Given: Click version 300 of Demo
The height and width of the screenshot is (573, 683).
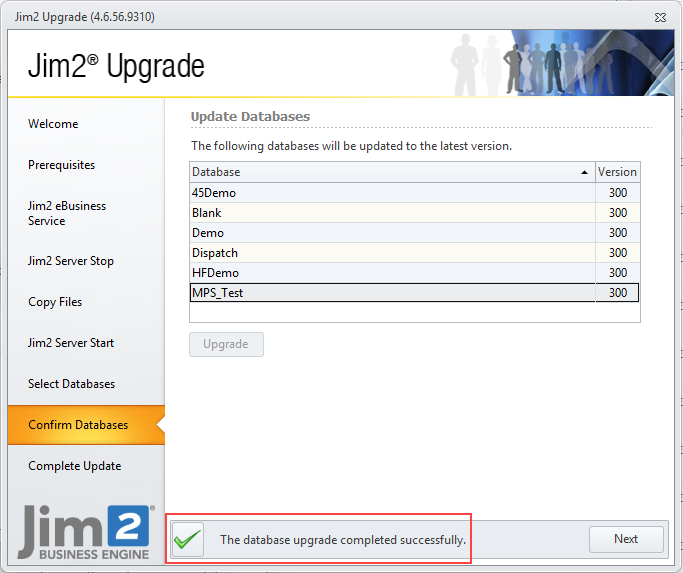Looking at the screenshot, I should pos(618,233).
